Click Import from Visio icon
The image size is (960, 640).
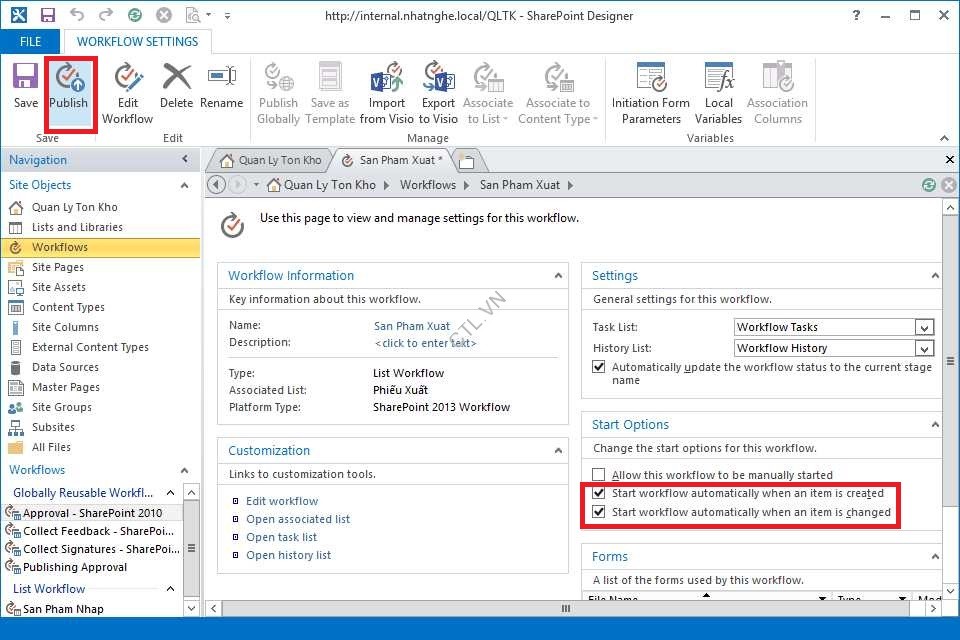(x=386, y=80)
